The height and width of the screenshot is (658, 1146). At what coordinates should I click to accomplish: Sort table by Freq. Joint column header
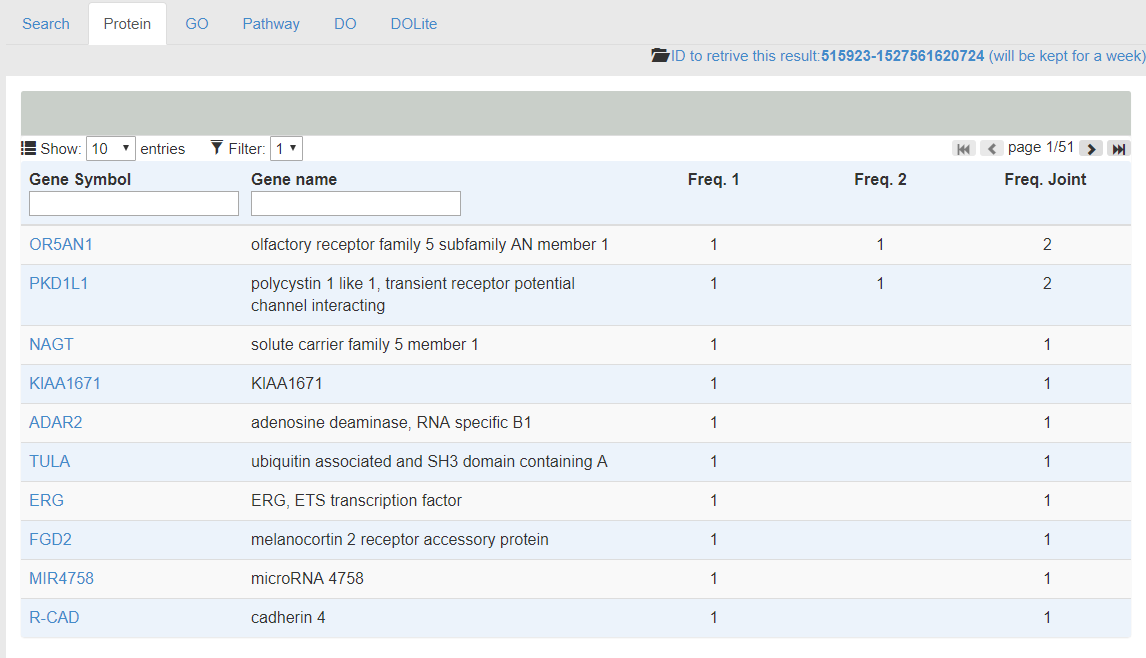pos(1045,180)
